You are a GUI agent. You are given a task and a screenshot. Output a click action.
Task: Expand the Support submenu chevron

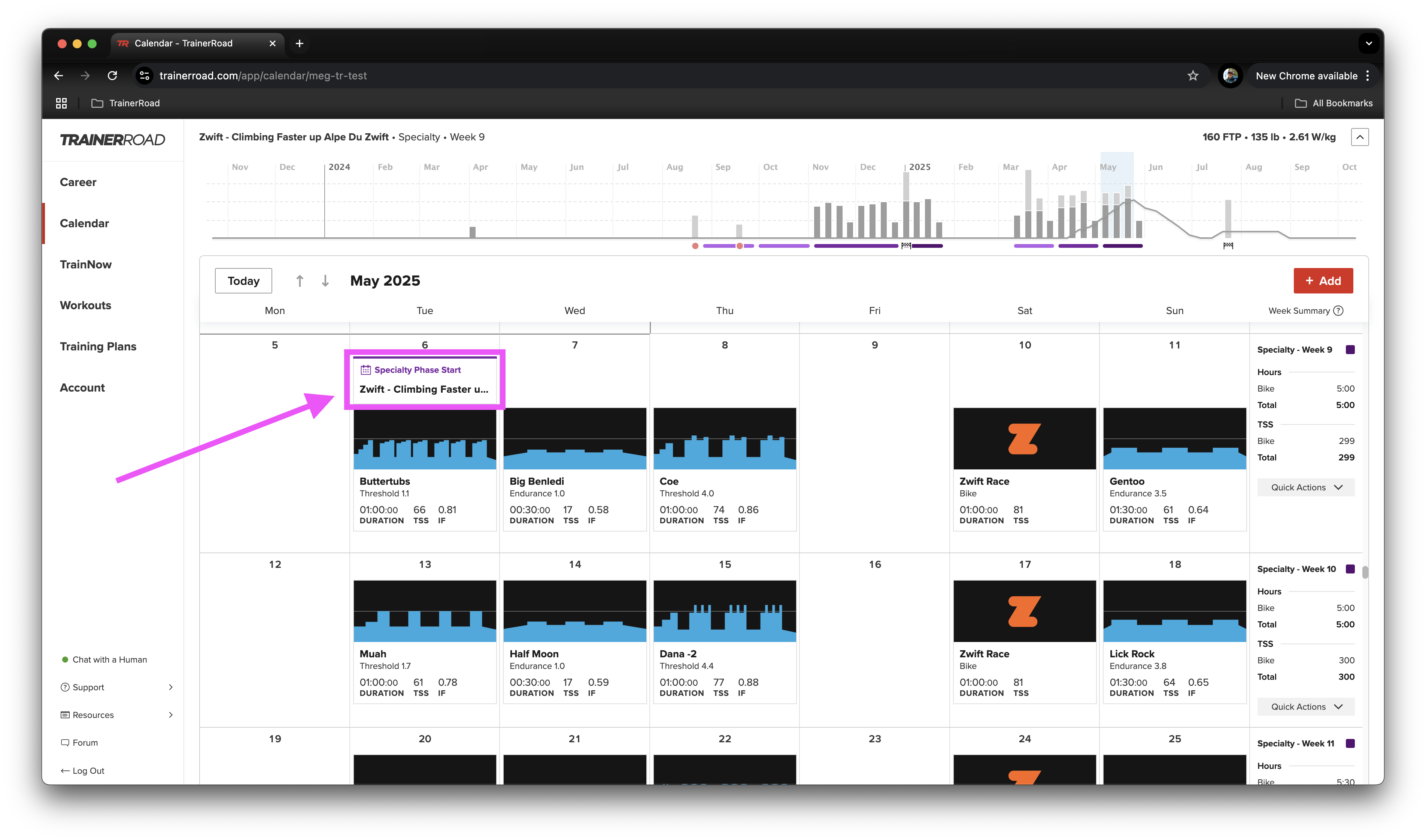(x=170, y=687)
